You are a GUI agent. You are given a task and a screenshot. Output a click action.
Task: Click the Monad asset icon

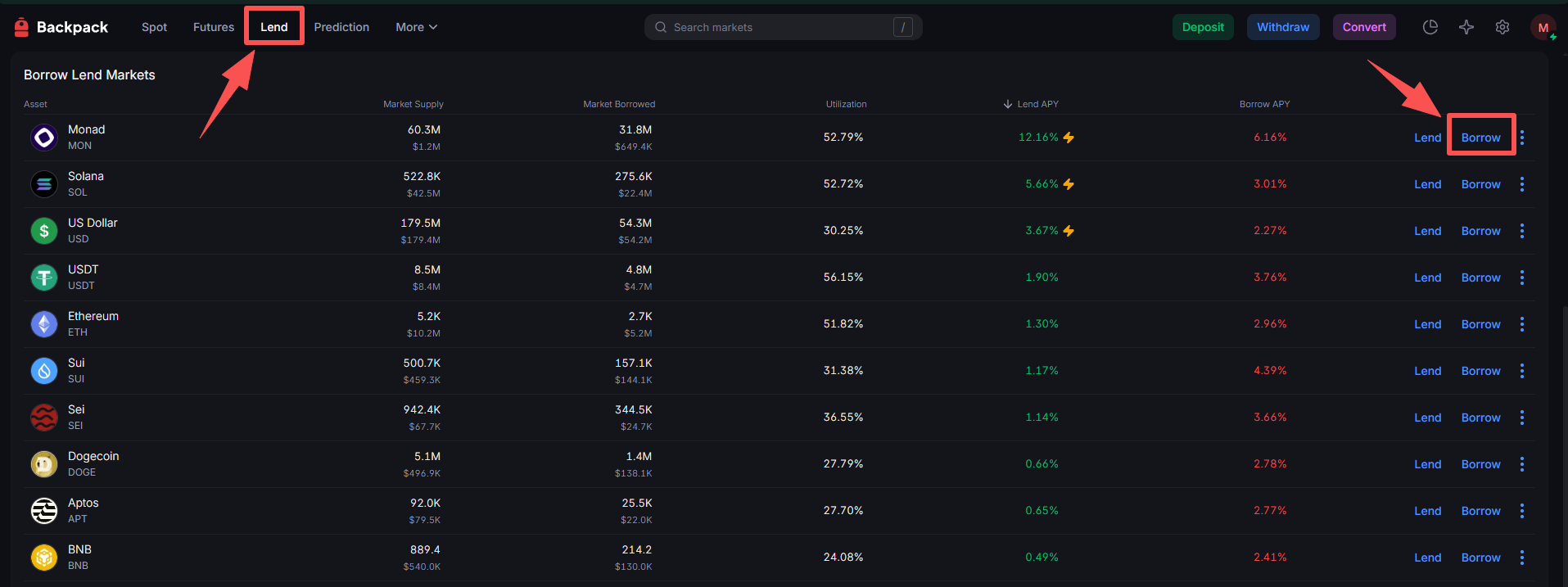pos(44,138)
